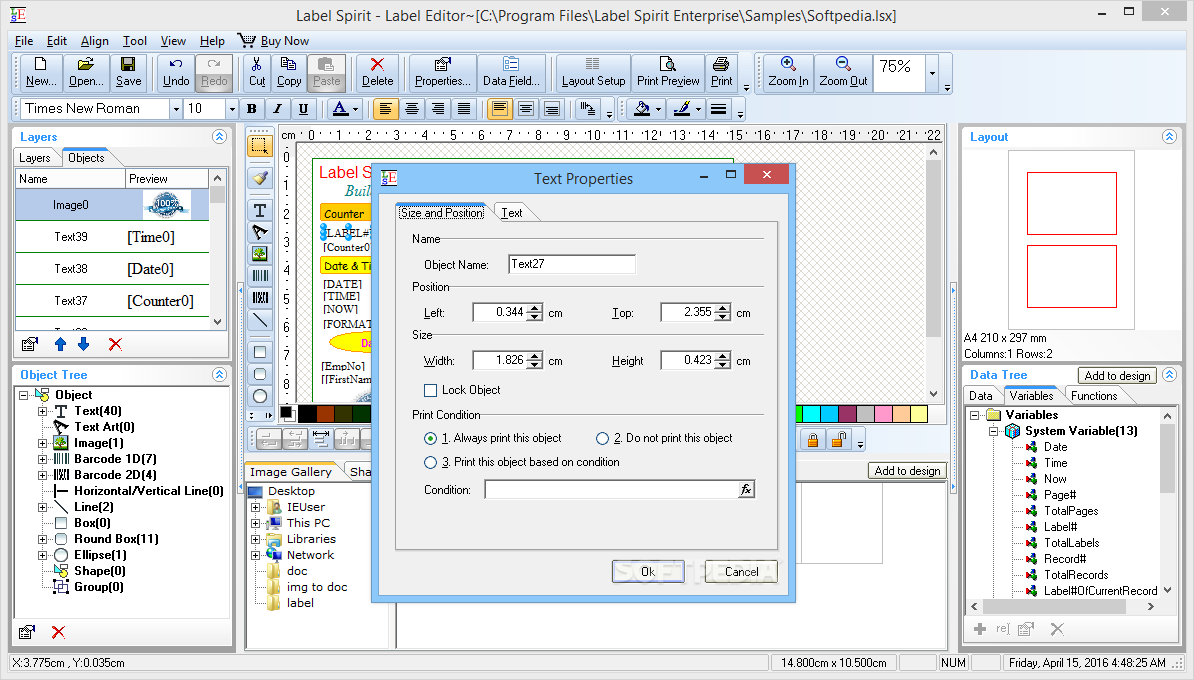The image size is (1194, 680).
Task: Open Layout Setup
Action: pyautogui.click(x=593, y=72)
